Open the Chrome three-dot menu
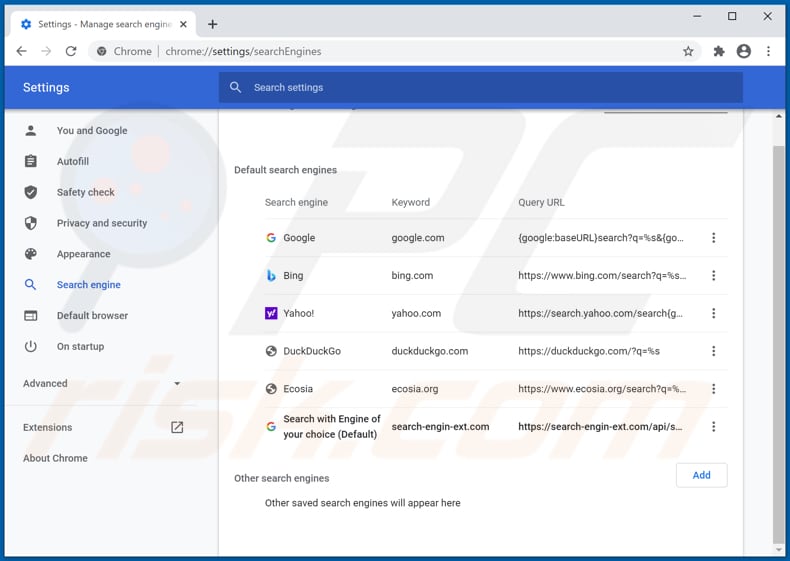The image size is (790, 561). pyautogui.click(x=768, y=51)
